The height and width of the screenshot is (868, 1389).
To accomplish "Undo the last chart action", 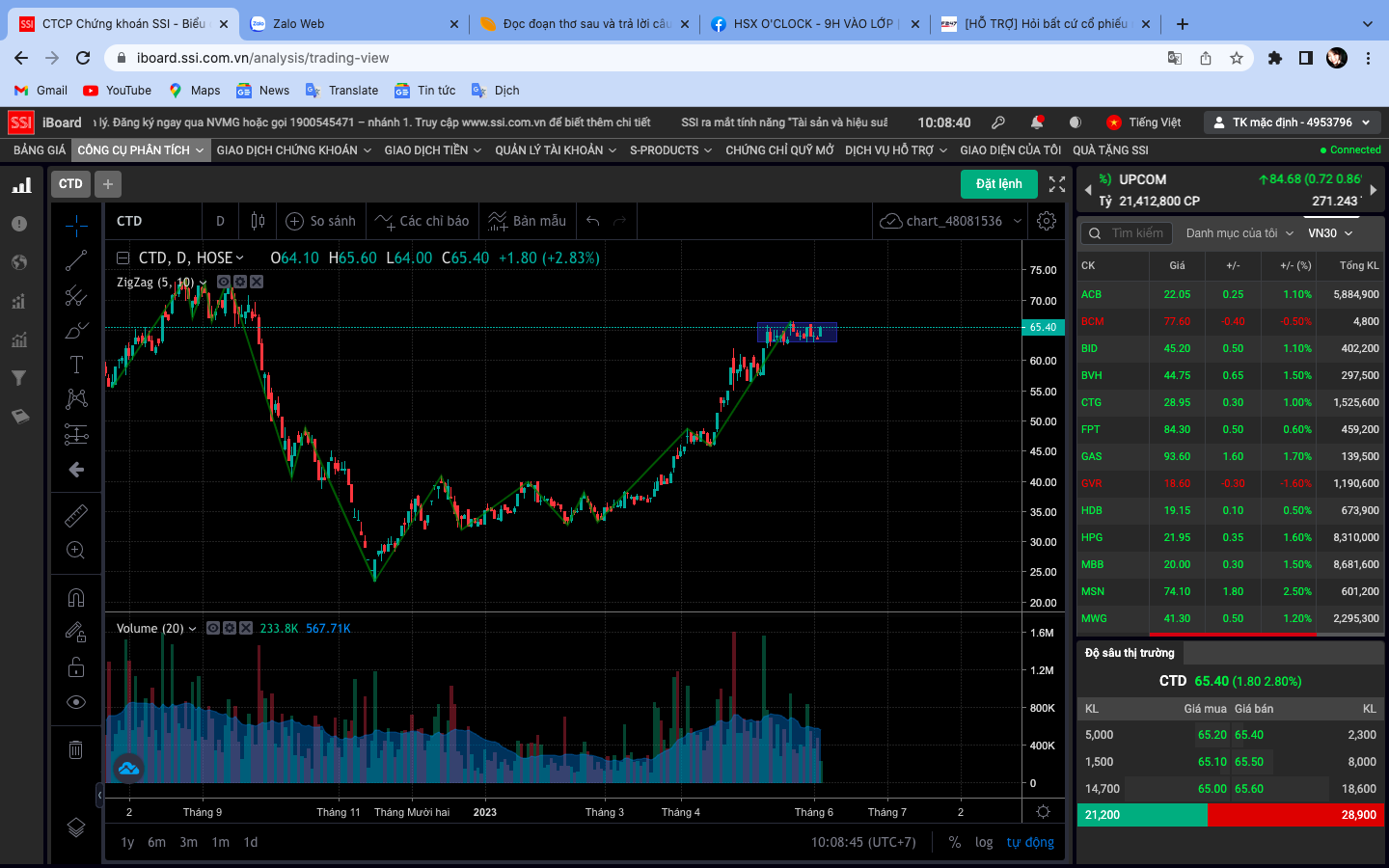I will tap(593, 221).
